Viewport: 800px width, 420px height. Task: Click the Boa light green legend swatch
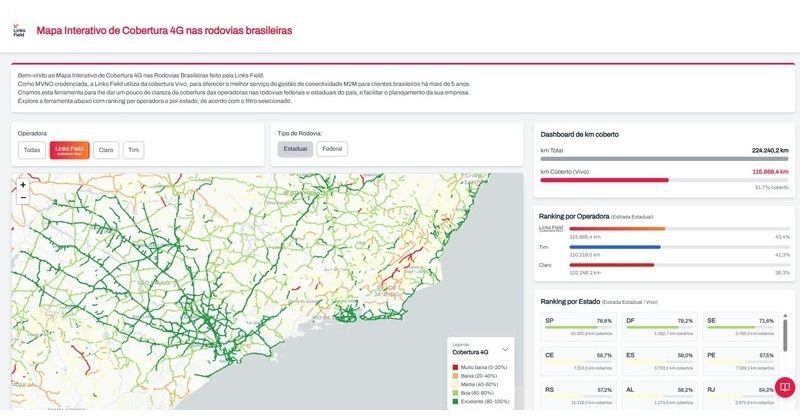click(x=455, y=393)
